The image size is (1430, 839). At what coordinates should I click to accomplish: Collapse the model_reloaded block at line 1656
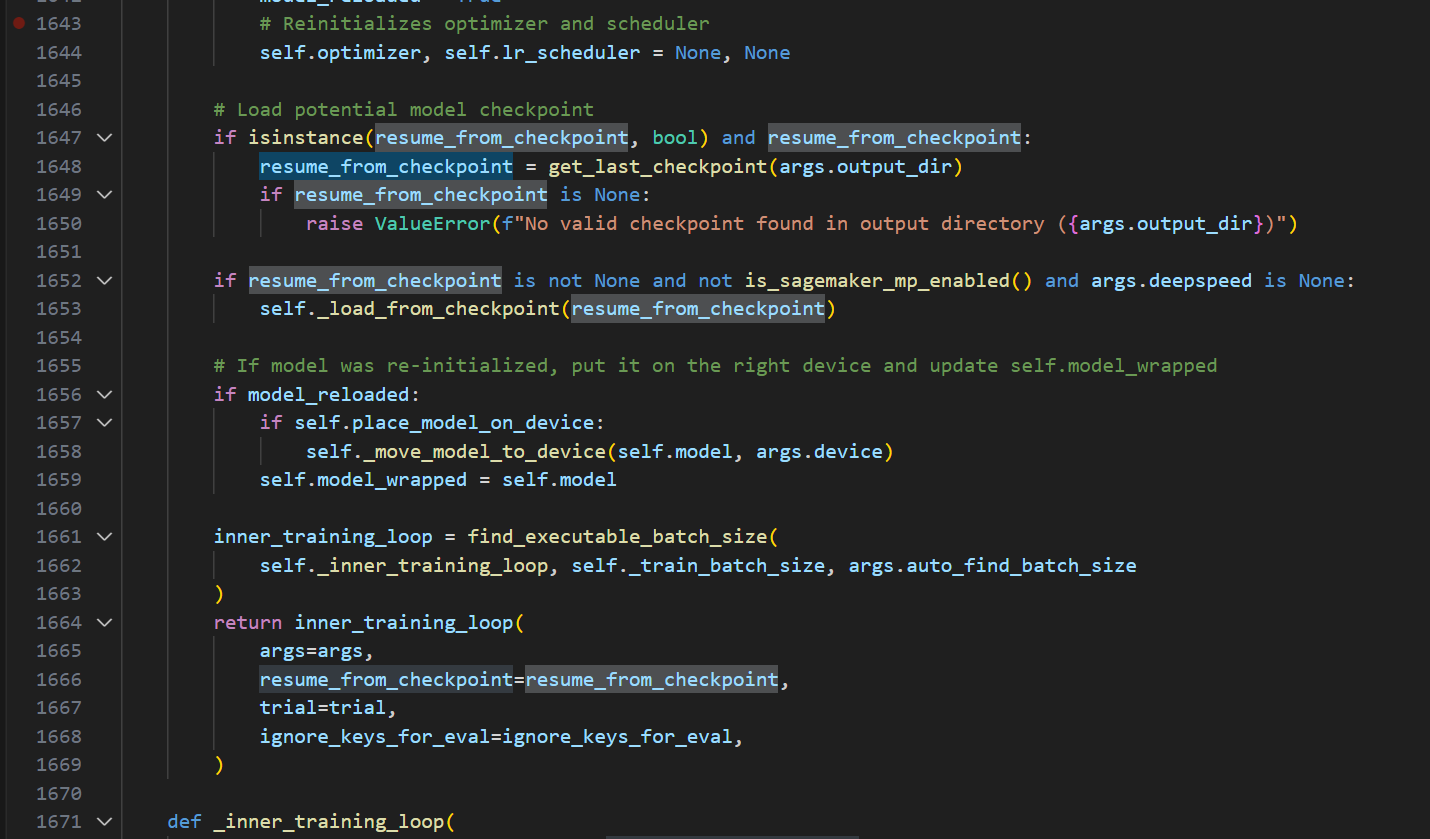point(104,394)
